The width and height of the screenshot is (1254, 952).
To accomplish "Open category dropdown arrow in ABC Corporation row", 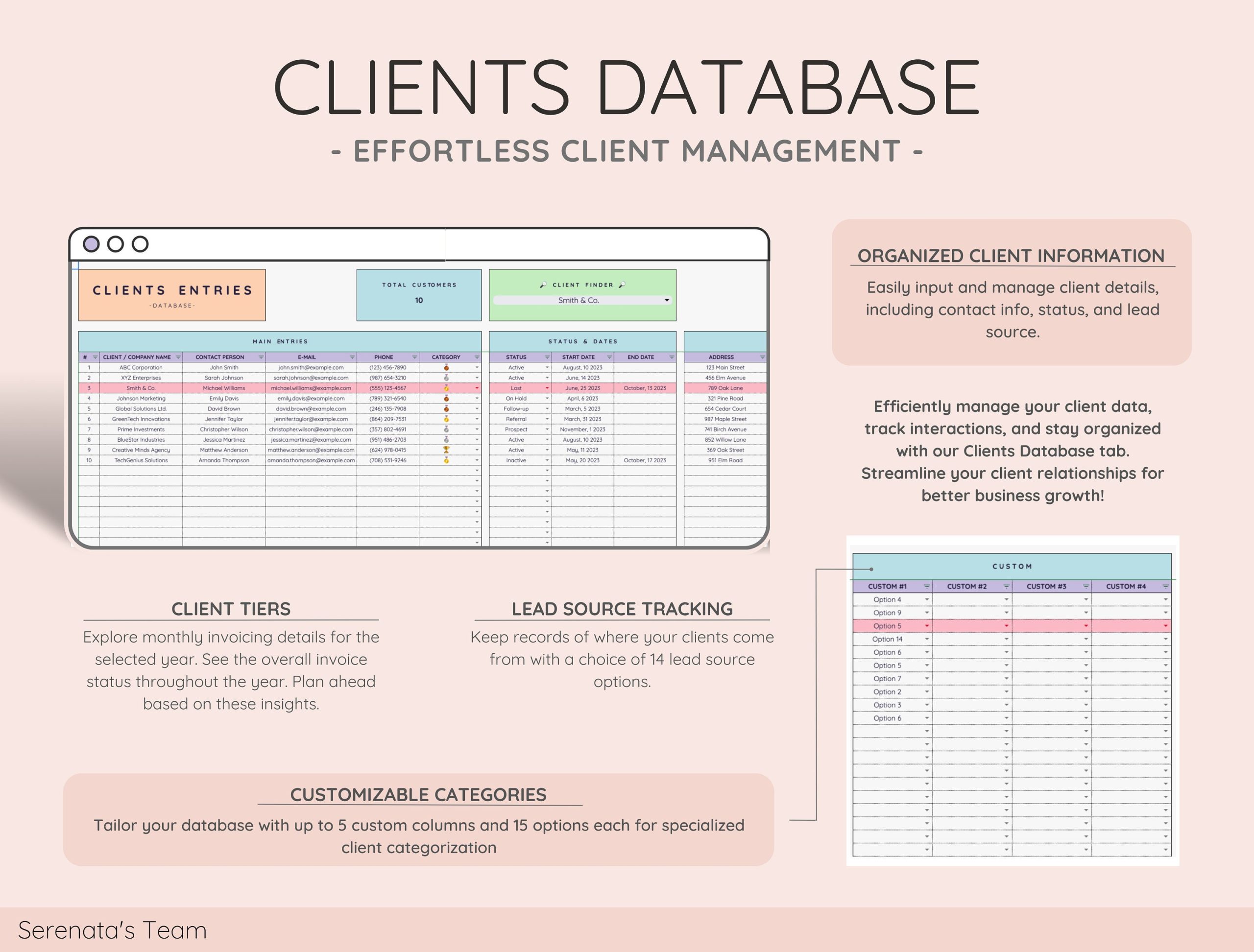I will (x=477, y=368).
